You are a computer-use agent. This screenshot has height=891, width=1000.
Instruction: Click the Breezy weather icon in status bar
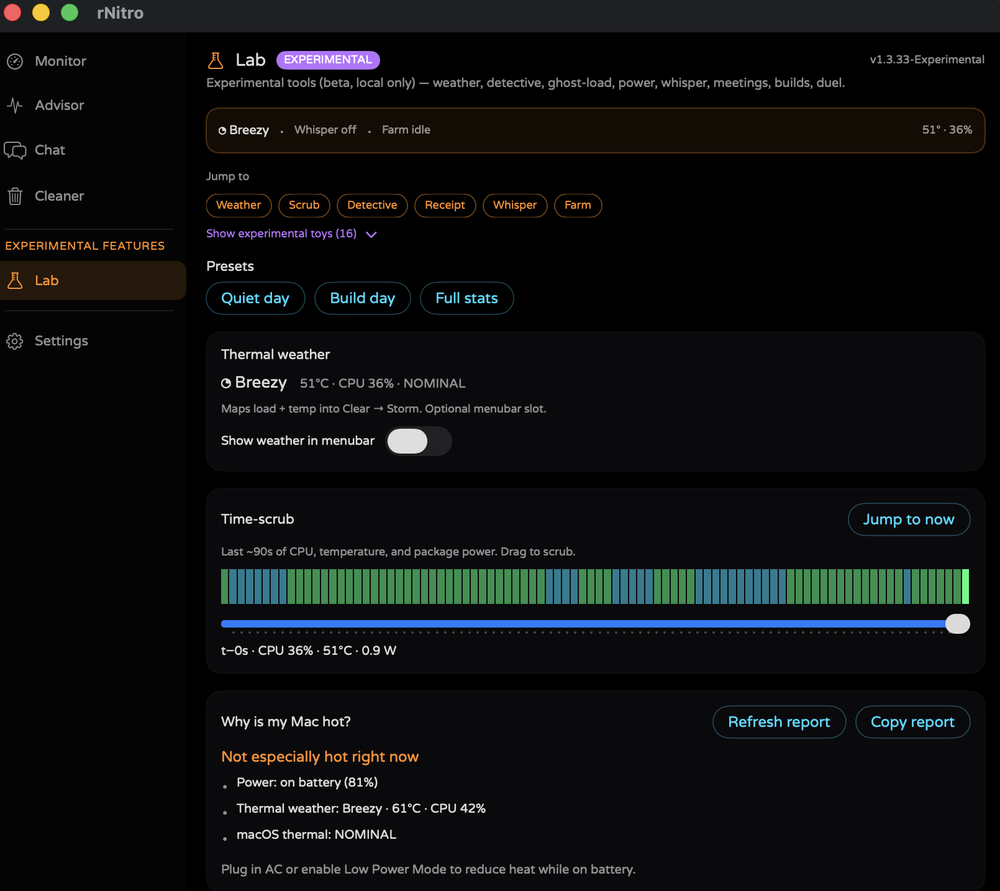(222, 130)
